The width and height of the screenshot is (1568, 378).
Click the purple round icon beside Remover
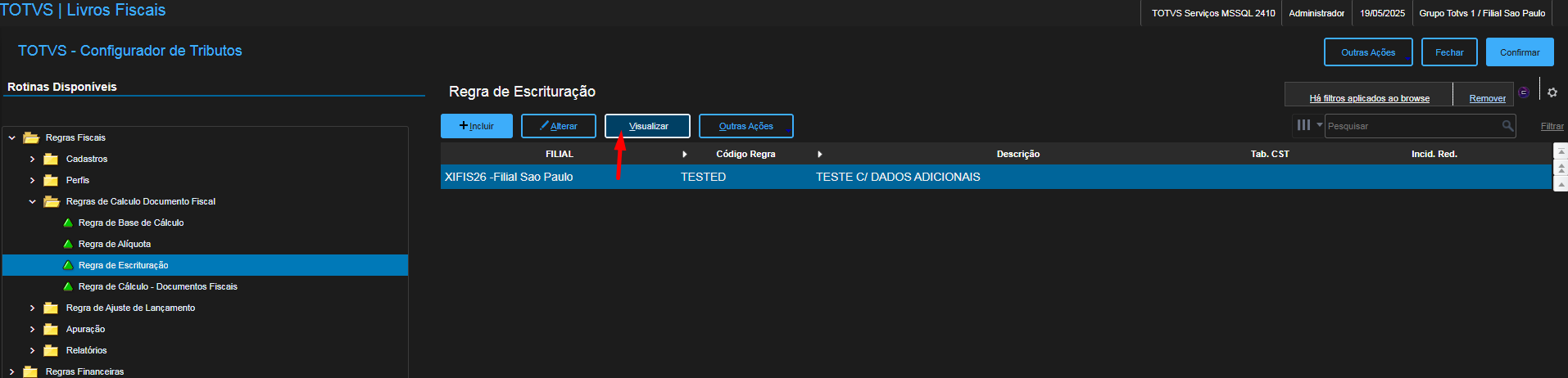tap(1524, 92)
